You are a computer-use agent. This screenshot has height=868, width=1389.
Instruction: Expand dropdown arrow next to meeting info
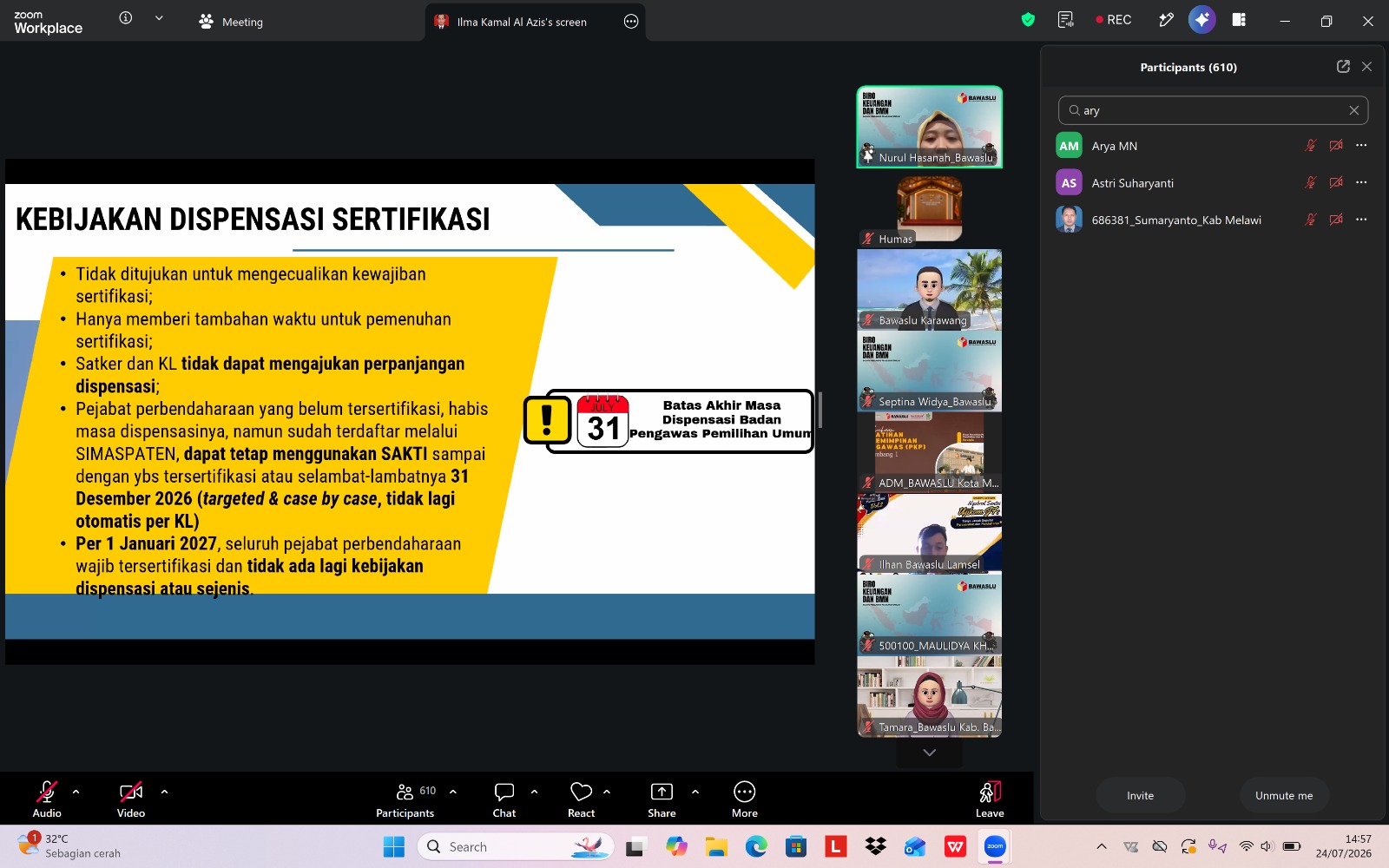pyautogui.click(x=159, y=18)
